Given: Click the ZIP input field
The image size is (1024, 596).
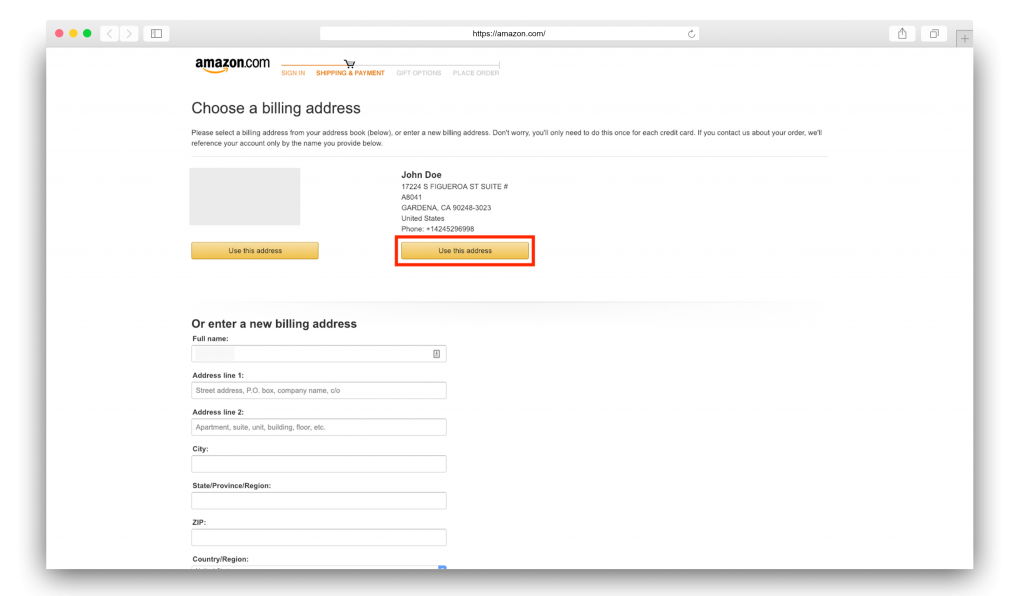Looking at the screenshot, I should click(319, 537).
